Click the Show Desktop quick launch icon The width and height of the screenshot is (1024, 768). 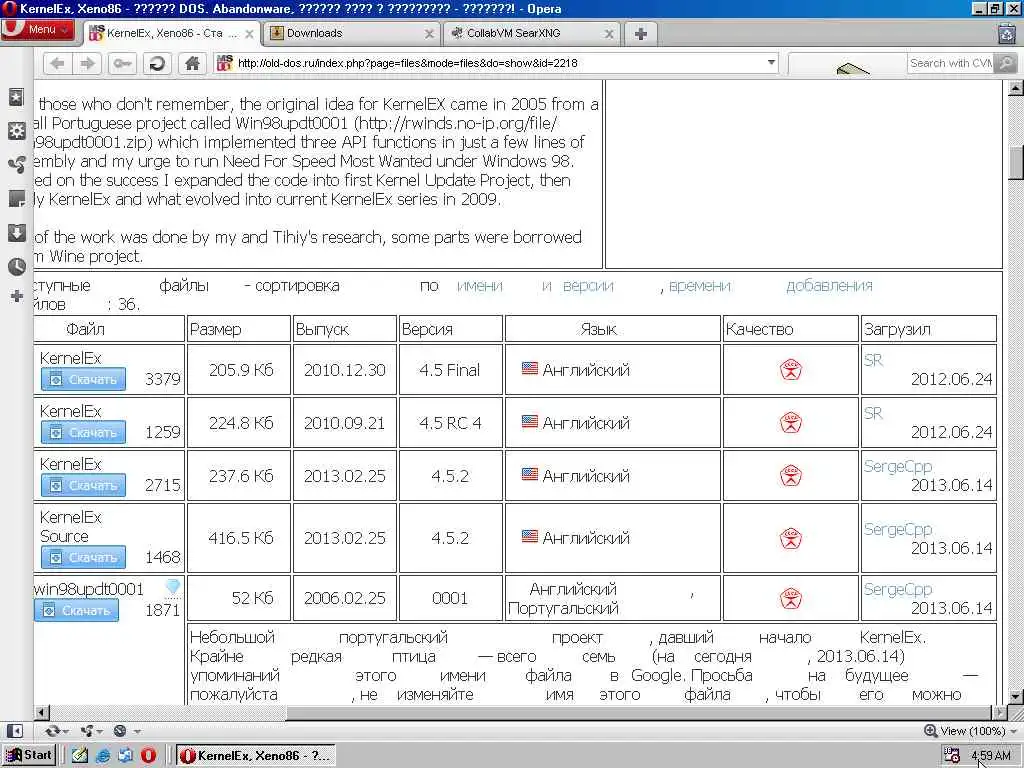(x=80, y=756)
